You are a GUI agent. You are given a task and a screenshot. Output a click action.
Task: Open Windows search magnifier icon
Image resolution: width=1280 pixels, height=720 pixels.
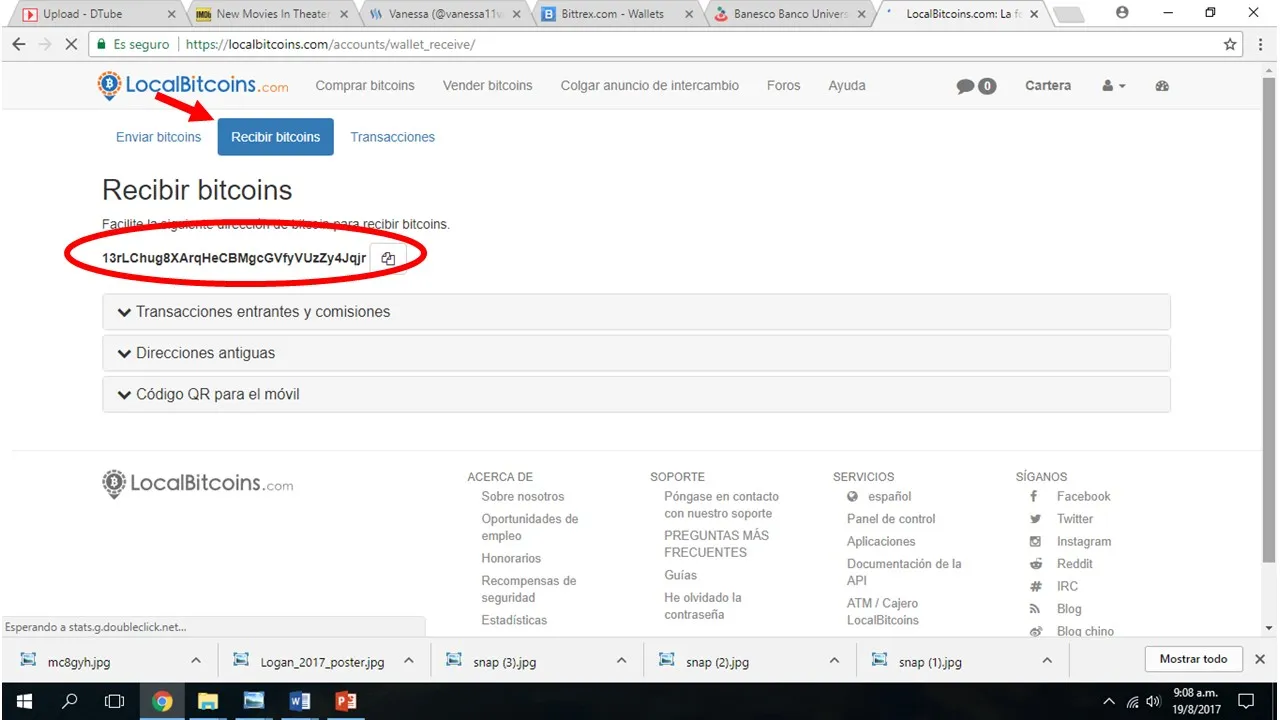click(x=69, y=701)
